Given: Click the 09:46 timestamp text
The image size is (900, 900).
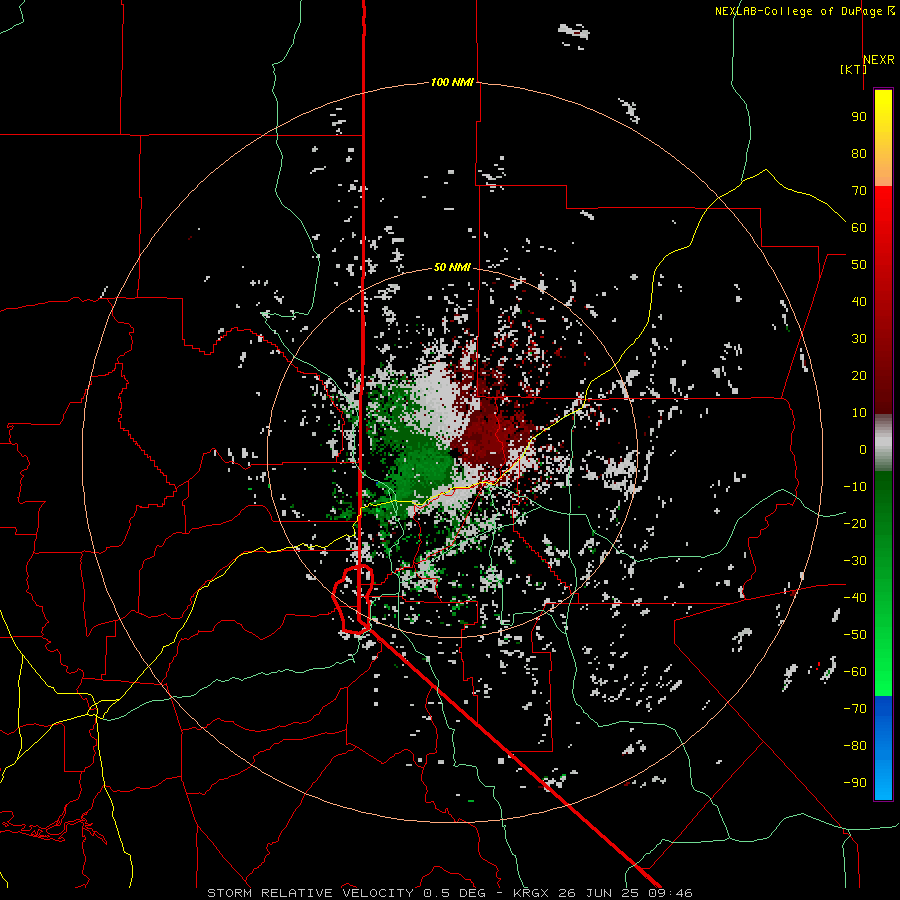Looking at the screenshot, I should point(671,893).
